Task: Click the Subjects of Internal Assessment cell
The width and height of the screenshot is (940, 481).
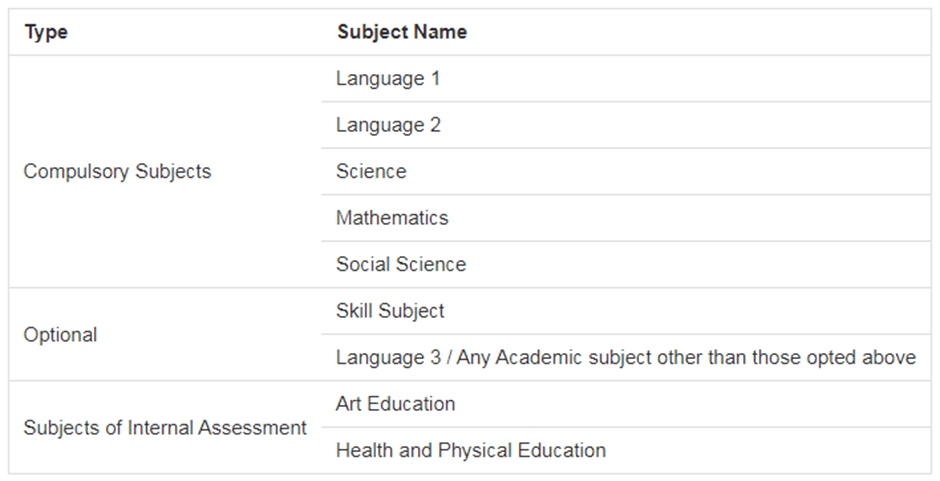Action: click(165, 427)
